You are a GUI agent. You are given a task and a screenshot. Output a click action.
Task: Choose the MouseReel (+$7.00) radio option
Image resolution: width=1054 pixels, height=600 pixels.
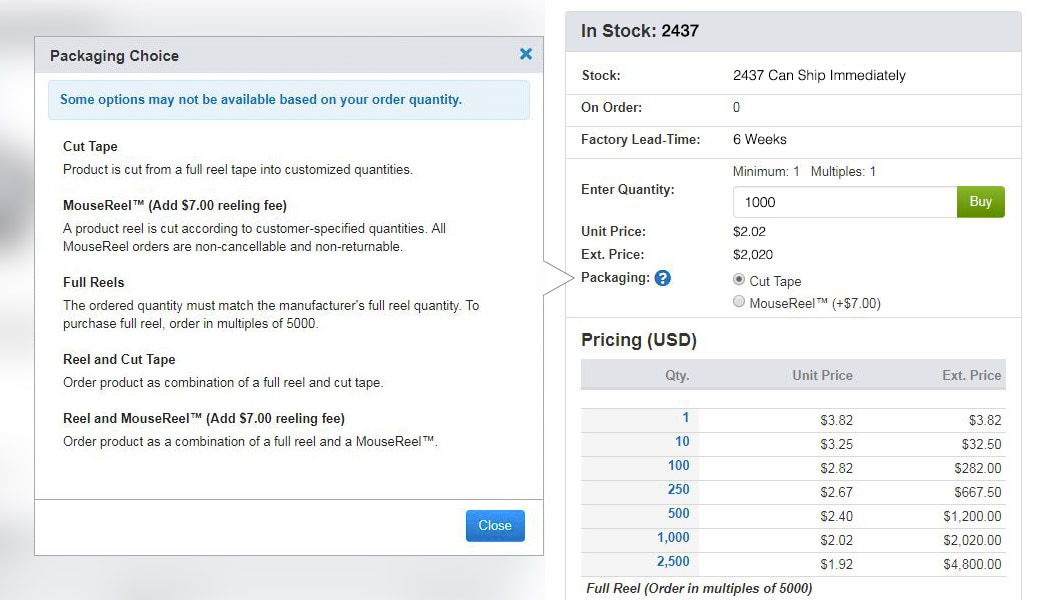(739, 302)
